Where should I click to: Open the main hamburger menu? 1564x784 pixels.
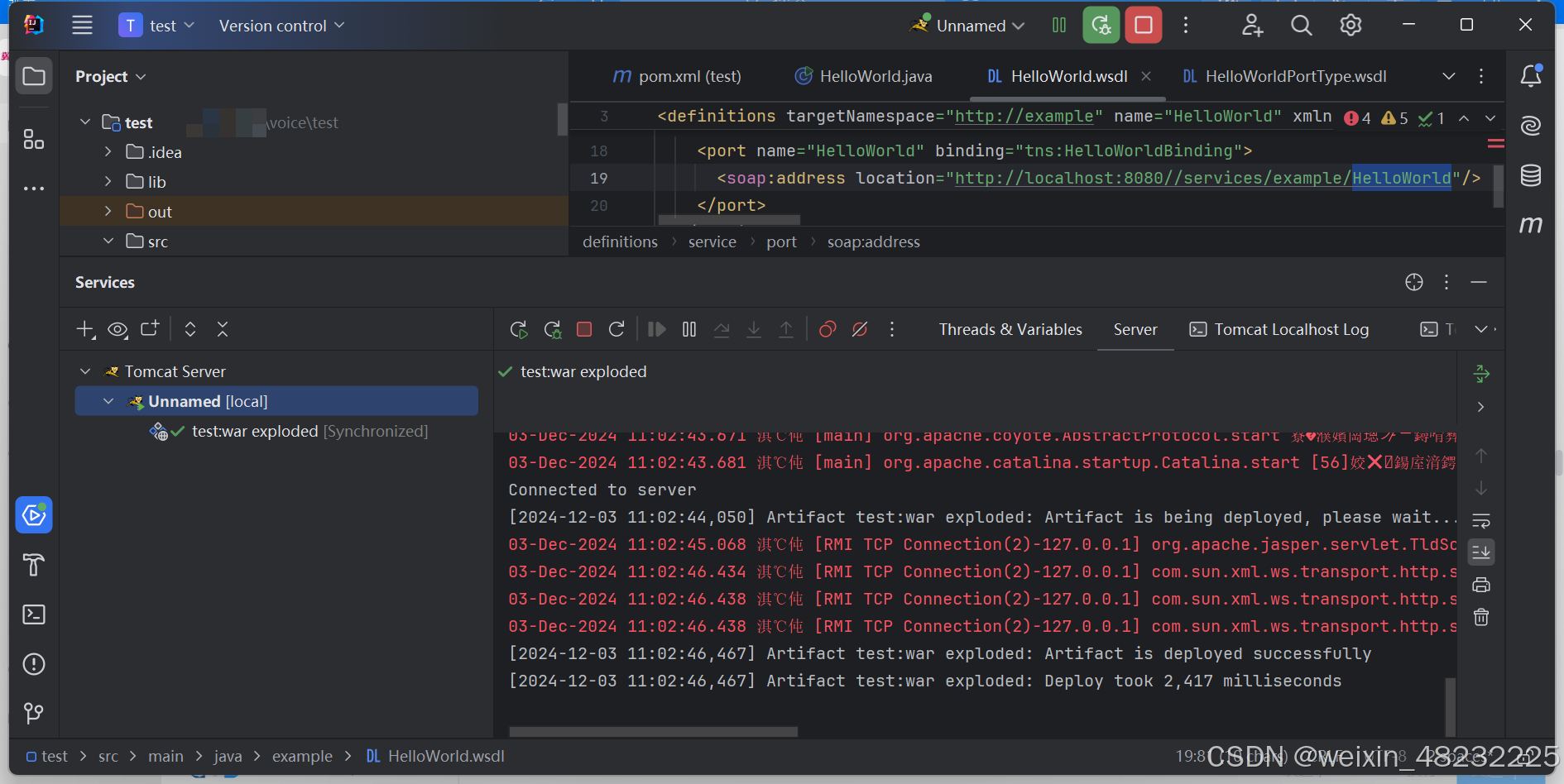82,25
